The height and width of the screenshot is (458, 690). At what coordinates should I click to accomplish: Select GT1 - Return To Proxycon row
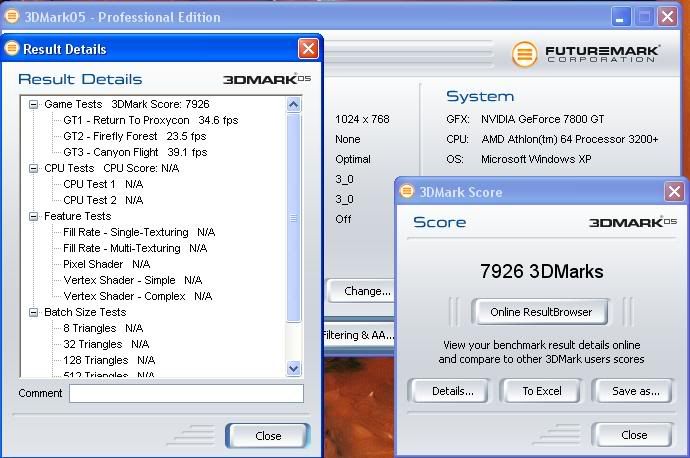click(x=150, y=121)
